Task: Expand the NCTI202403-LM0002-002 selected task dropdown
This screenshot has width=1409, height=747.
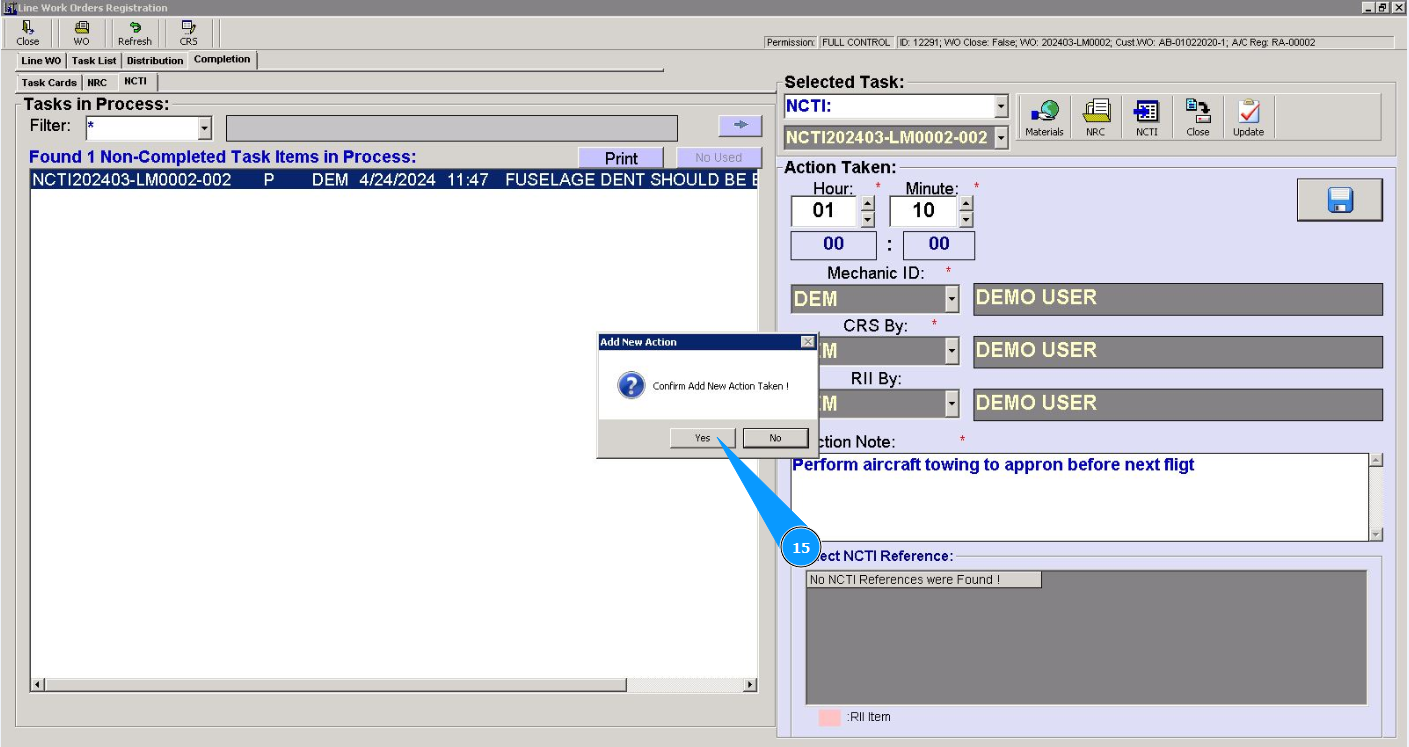Action: pos(1001,138)
